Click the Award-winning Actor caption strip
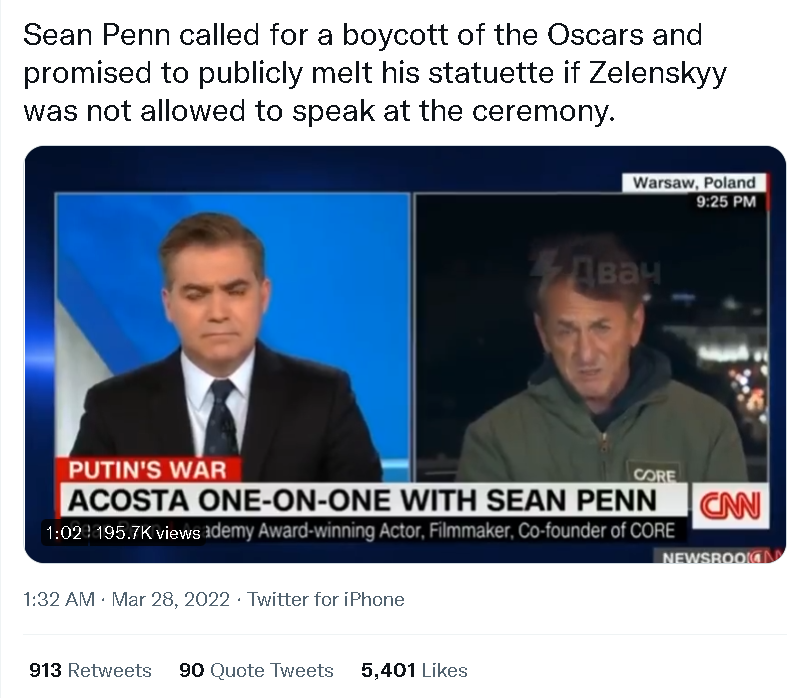 pyautogui.click(x=440, y=531)
